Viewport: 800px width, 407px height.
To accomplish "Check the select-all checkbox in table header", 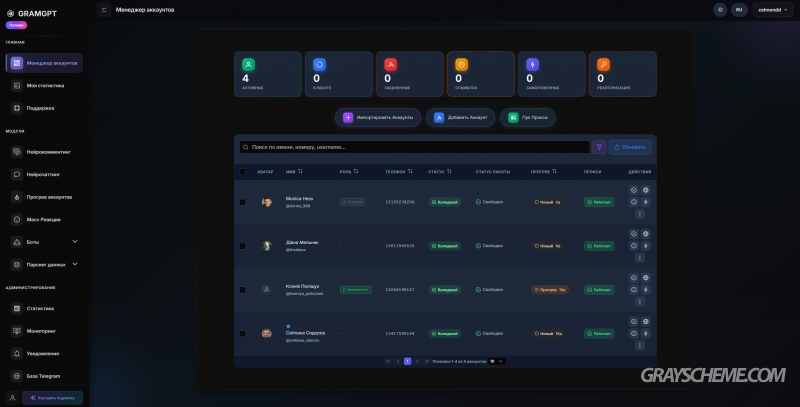I will tap(242, 171).
